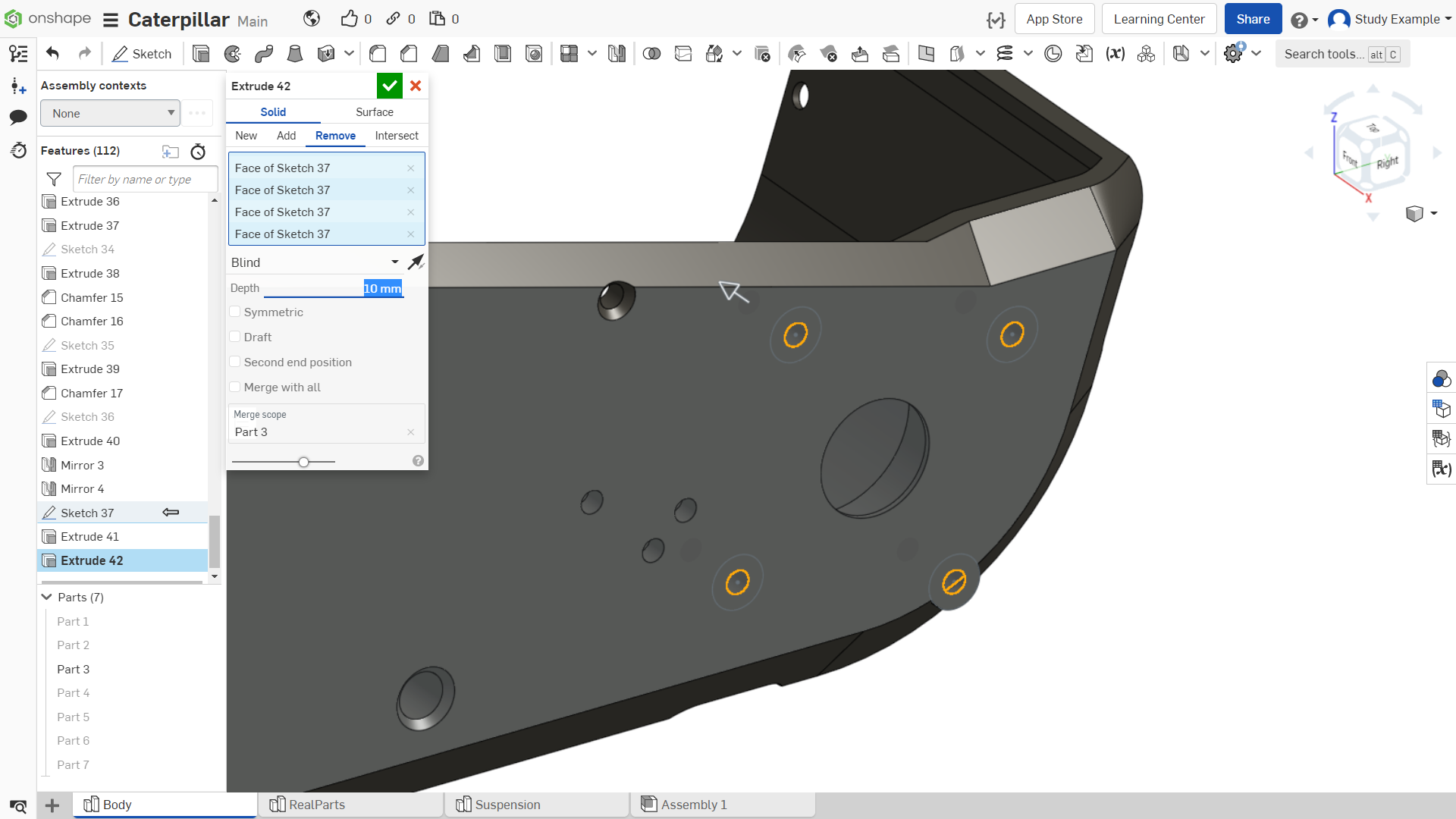Viewport: 1456px width, 819px height.
Task: Collapse the Parts (7) list
Action: (x=47, y=597)
